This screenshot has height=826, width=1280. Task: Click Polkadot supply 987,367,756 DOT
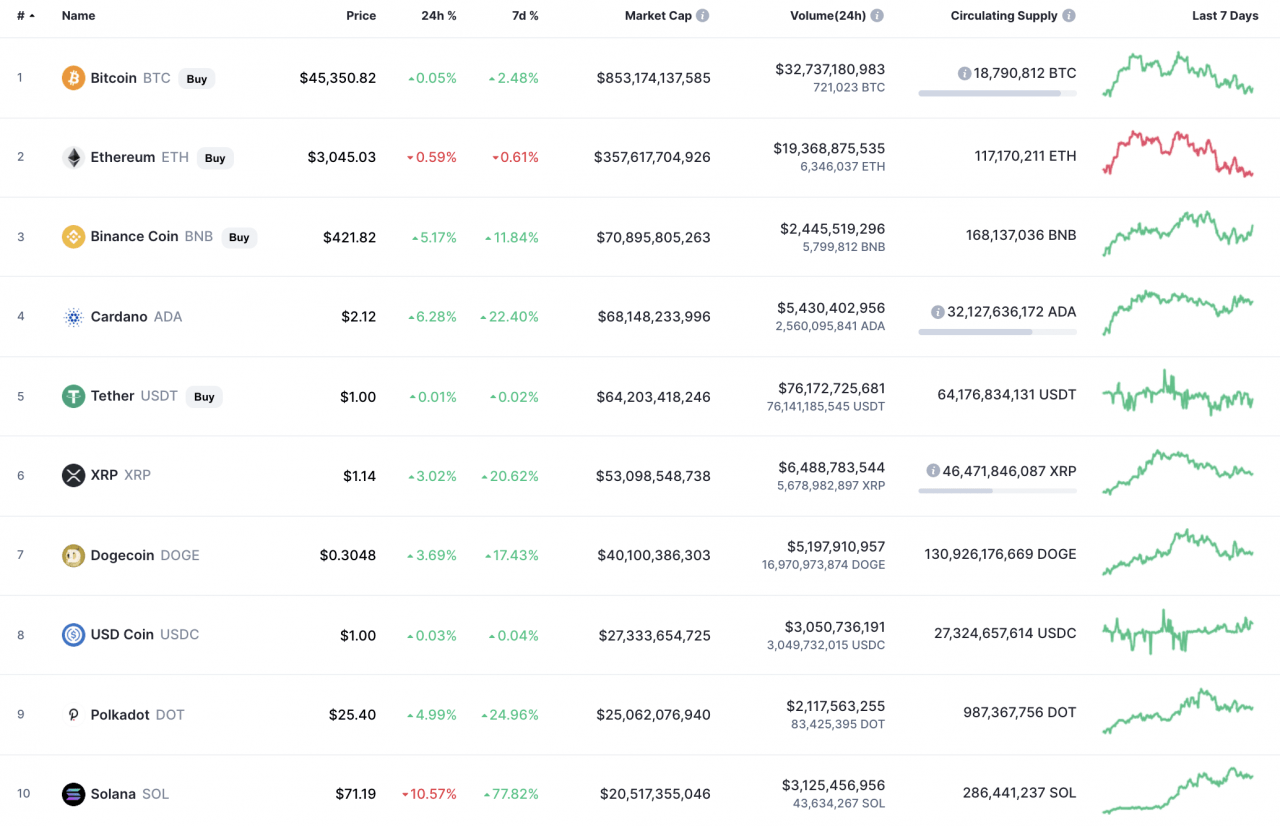click(1020, 713)
